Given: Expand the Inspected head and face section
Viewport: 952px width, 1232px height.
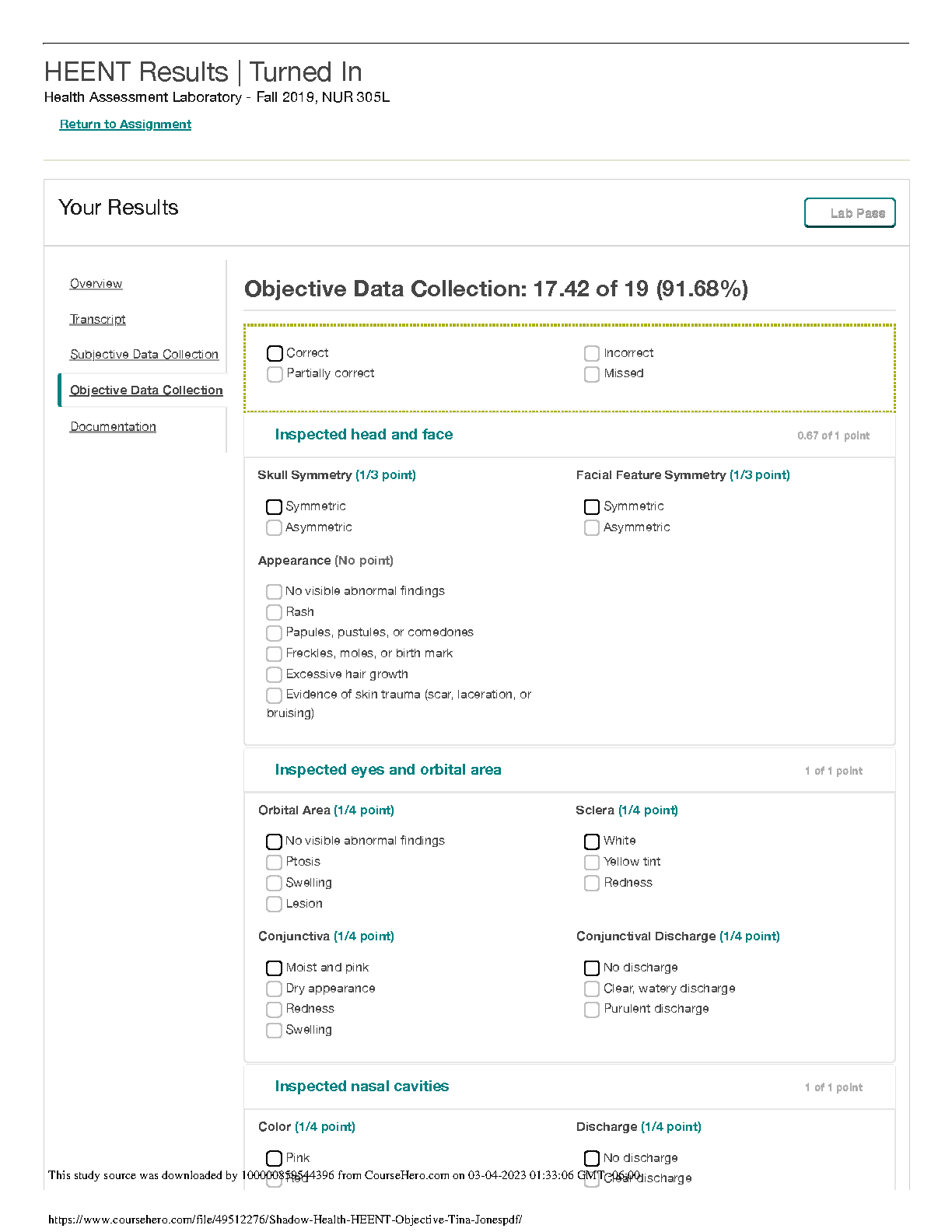Looking at the screenshot, I should pos(363,435).
